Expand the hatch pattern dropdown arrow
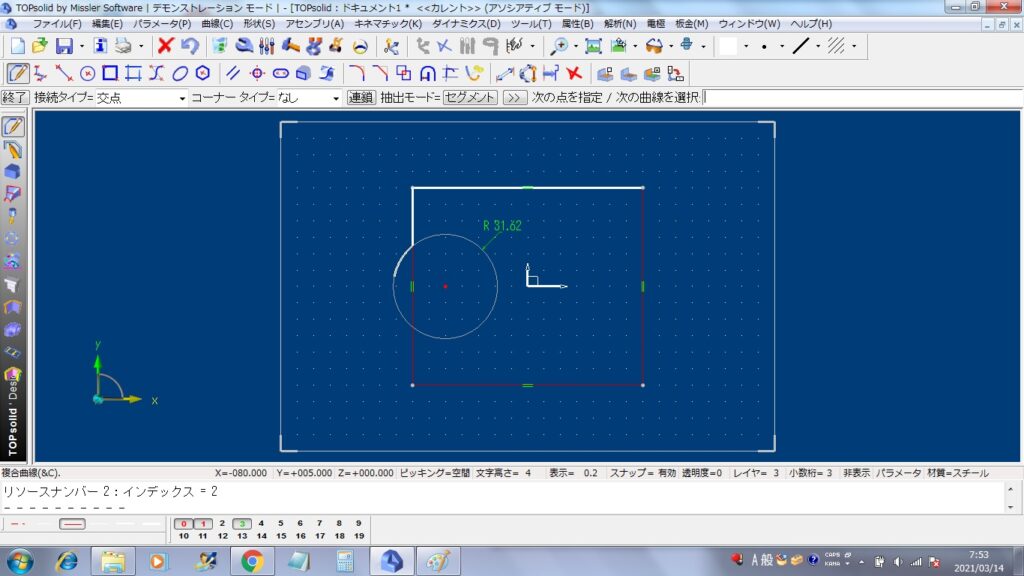The image size is (1024, 576). tap(854, 46)
